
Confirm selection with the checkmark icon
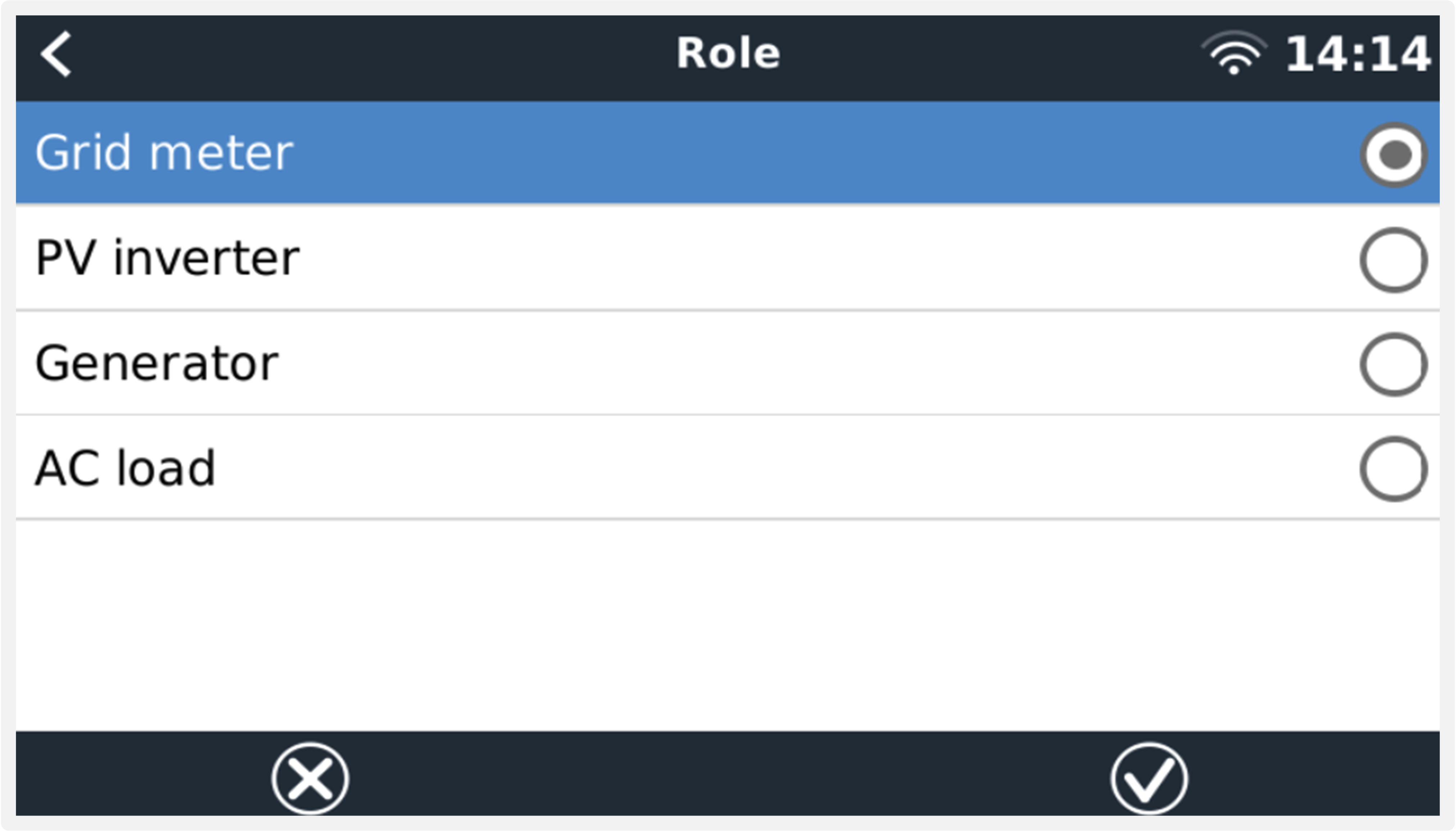(1149, 778)
